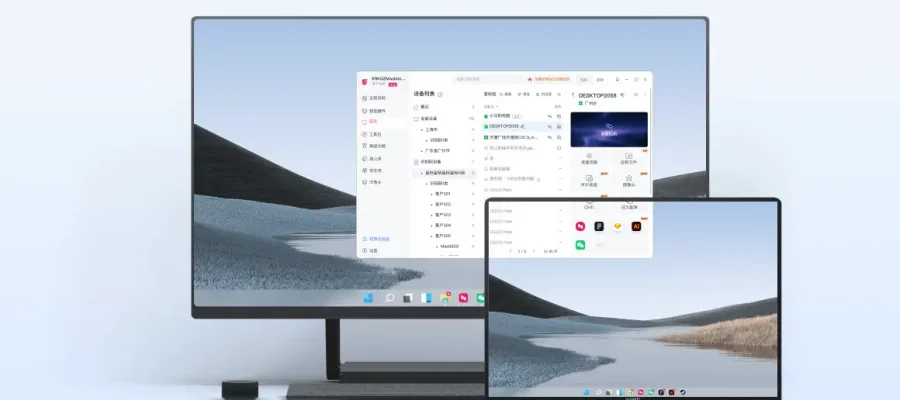
Task: Select 设备 in the left sidebar
Action: (x=373, y=121)
